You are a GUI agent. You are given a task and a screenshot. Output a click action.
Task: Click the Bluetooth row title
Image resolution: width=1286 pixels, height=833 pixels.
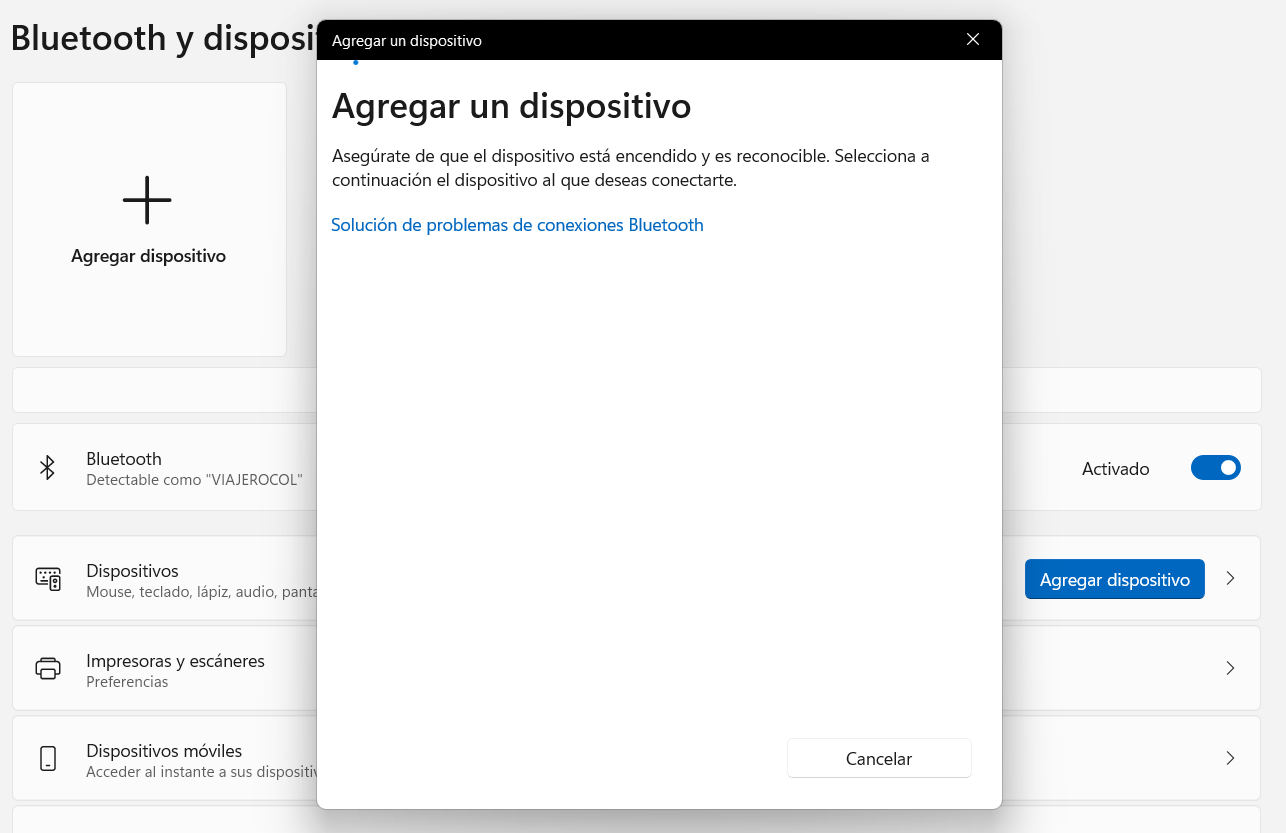tap(124, 459)
